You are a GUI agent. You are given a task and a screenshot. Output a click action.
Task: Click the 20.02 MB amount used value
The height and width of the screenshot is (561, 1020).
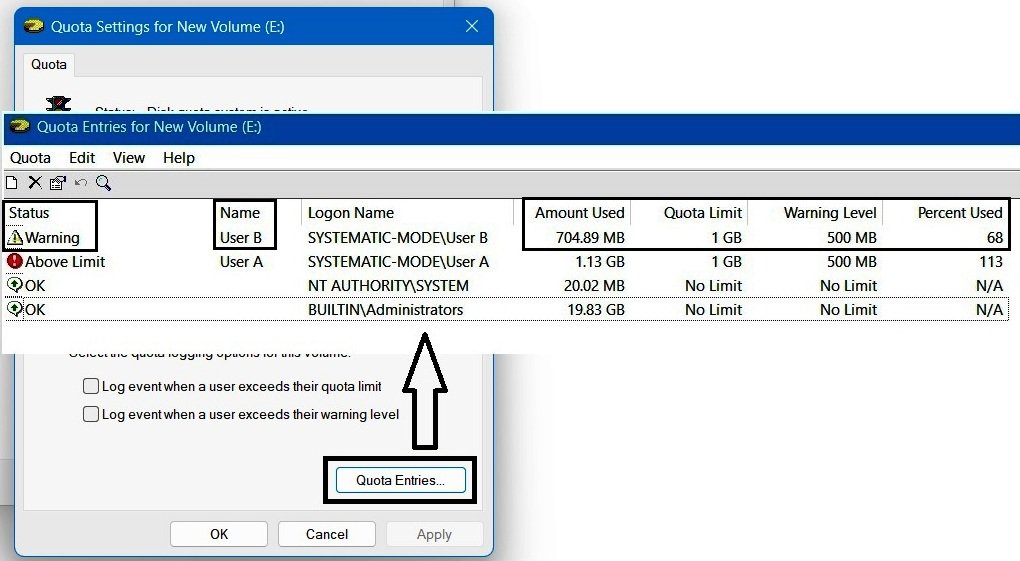[594, 286]
